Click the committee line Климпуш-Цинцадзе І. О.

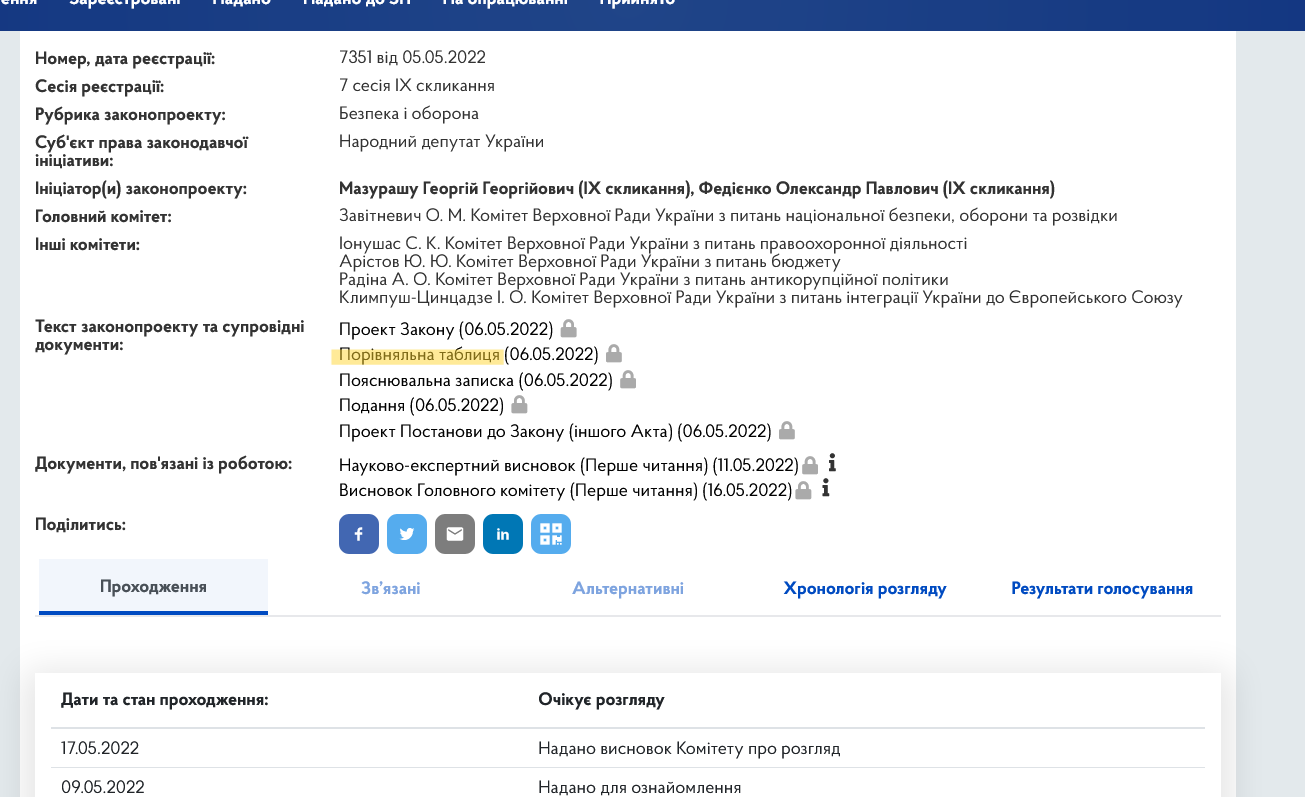coord(761,297)
